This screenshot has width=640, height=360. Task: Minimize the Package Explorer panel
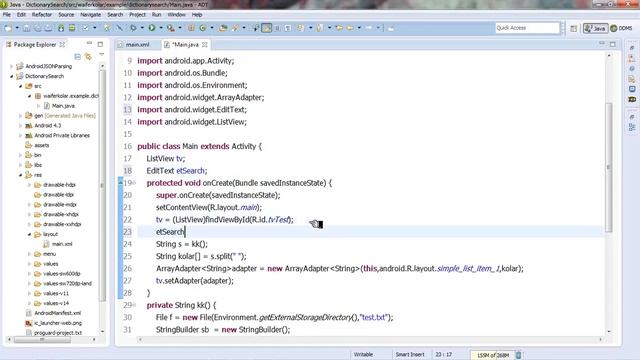89,43
